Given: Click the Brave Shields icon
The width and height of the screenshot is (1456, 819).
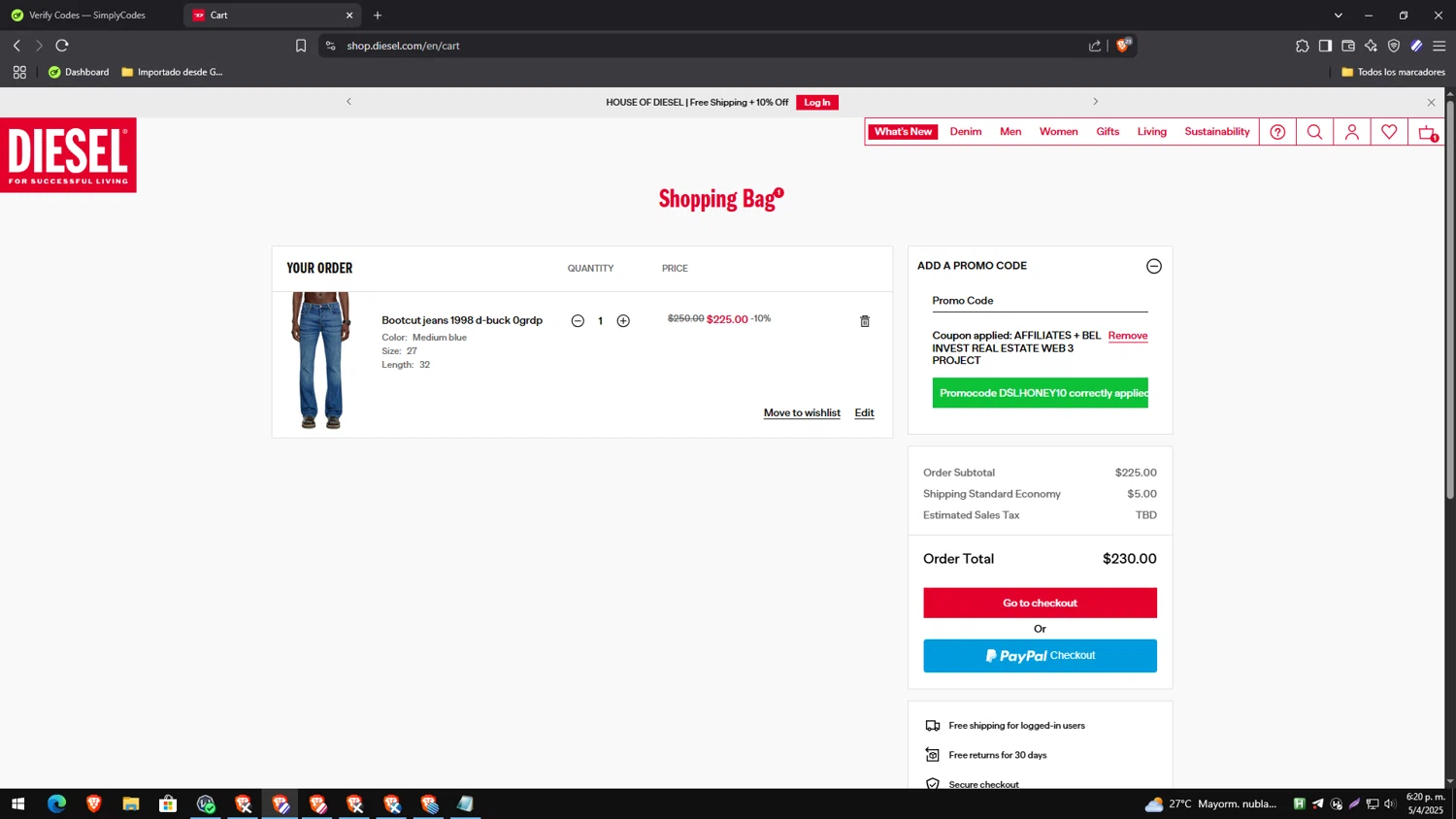Looking at the screenshot, I should pyautogui.click(x=1123, y=46).
